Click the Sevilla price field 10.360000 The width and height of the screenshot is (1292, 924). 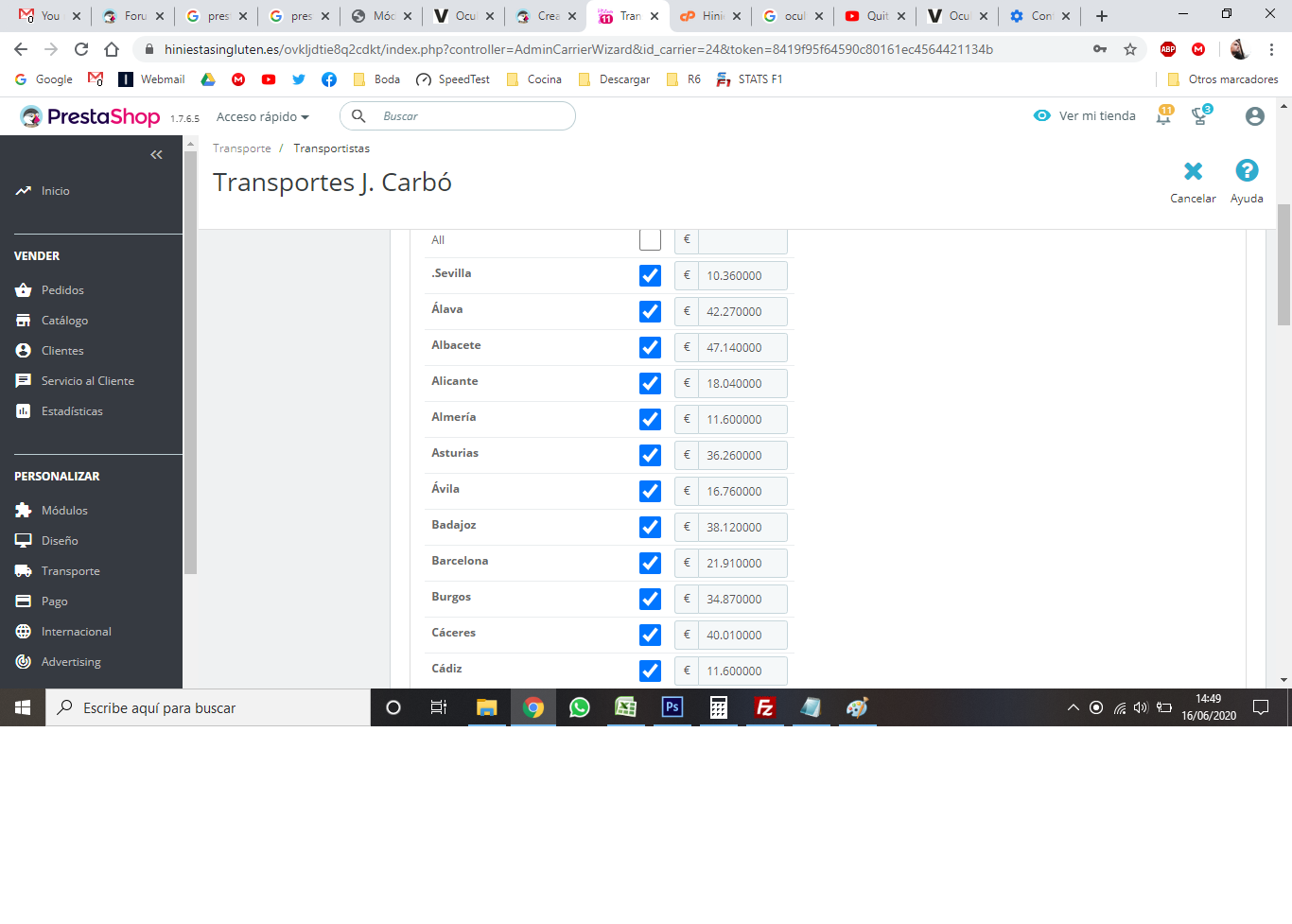pos(742,276)
